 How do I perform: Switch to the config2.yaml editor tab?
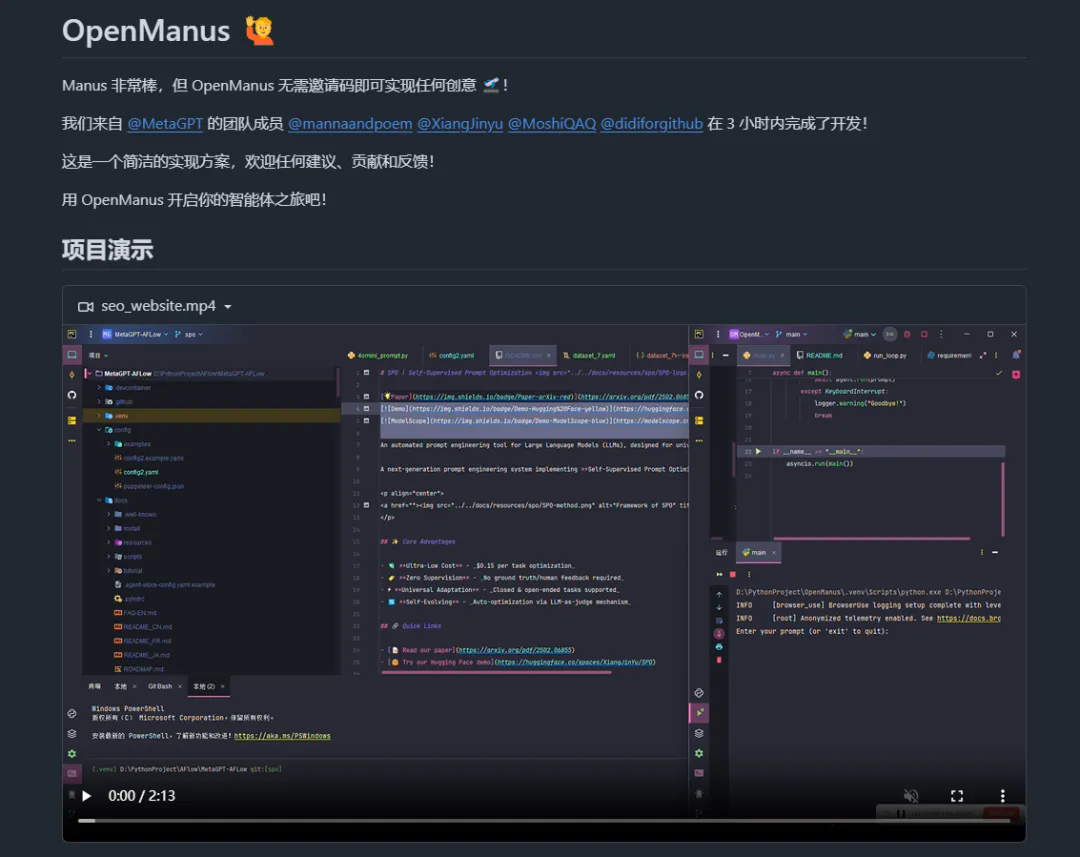(449, 355)
